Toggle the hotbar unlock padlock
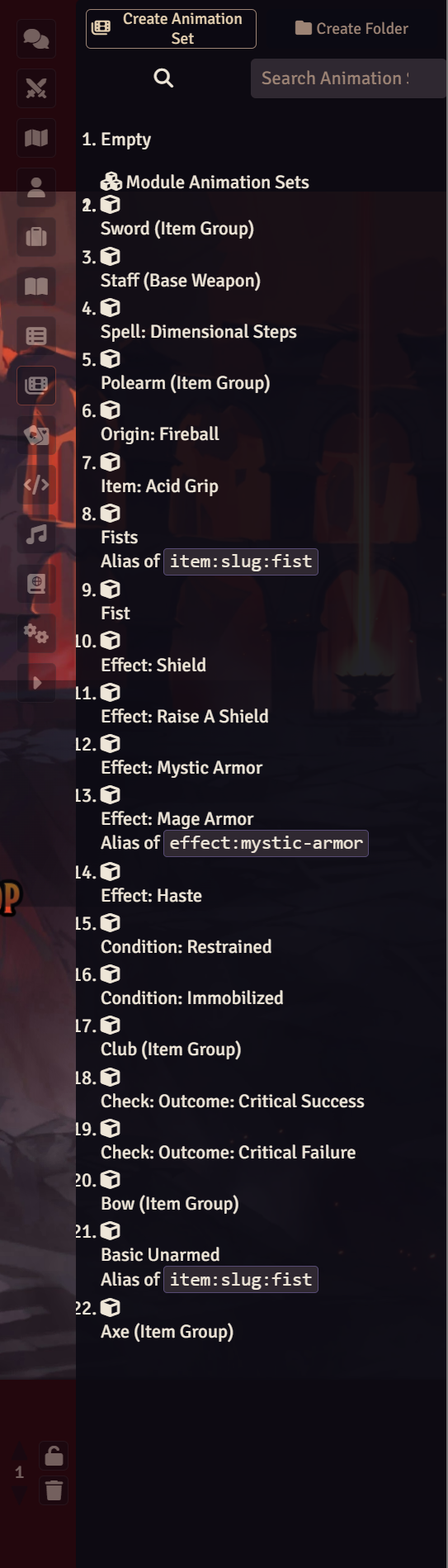 [54, 1456]
